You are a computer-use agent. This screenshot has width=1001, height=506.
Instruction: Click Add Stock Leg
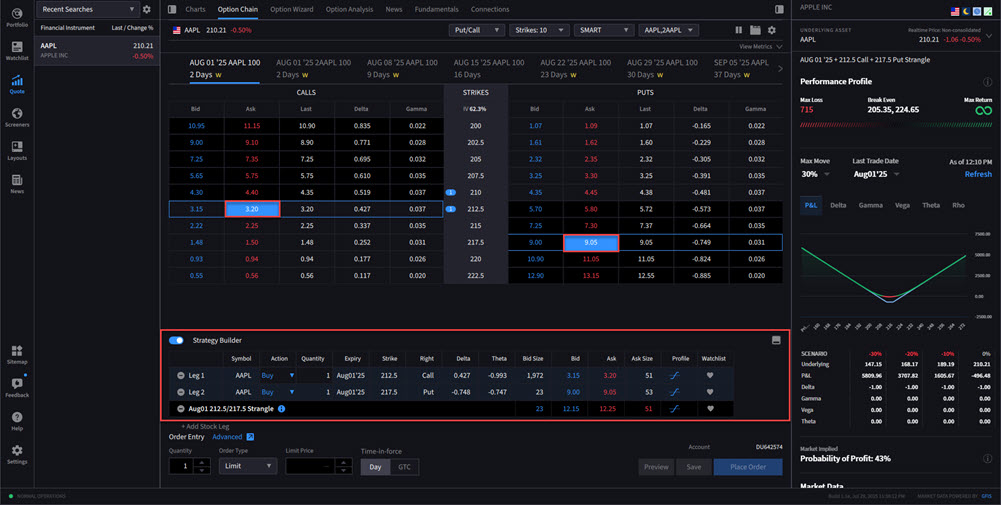point(205,426)
